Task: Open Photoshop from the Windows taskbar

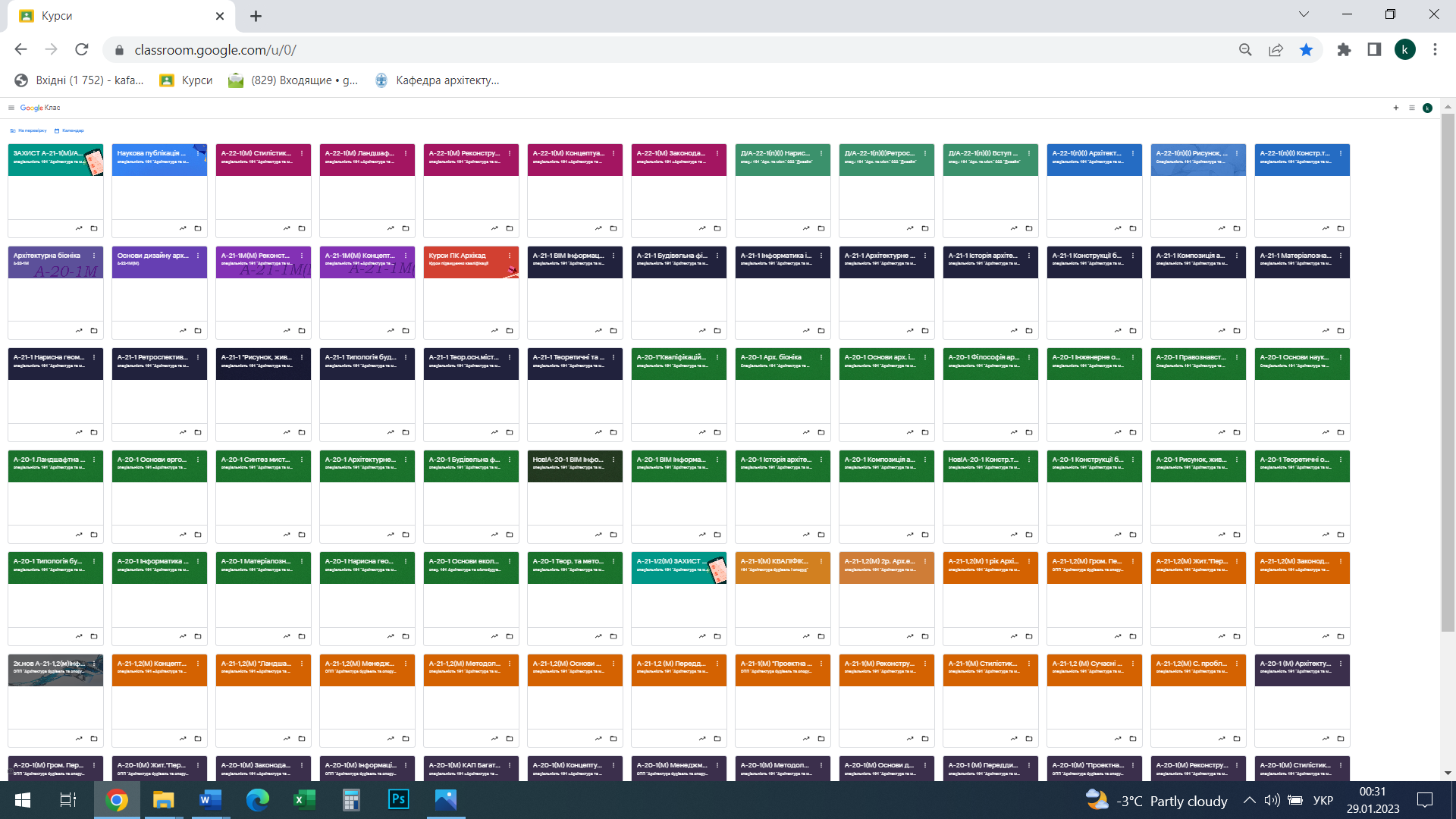Action: coord(398,800)
